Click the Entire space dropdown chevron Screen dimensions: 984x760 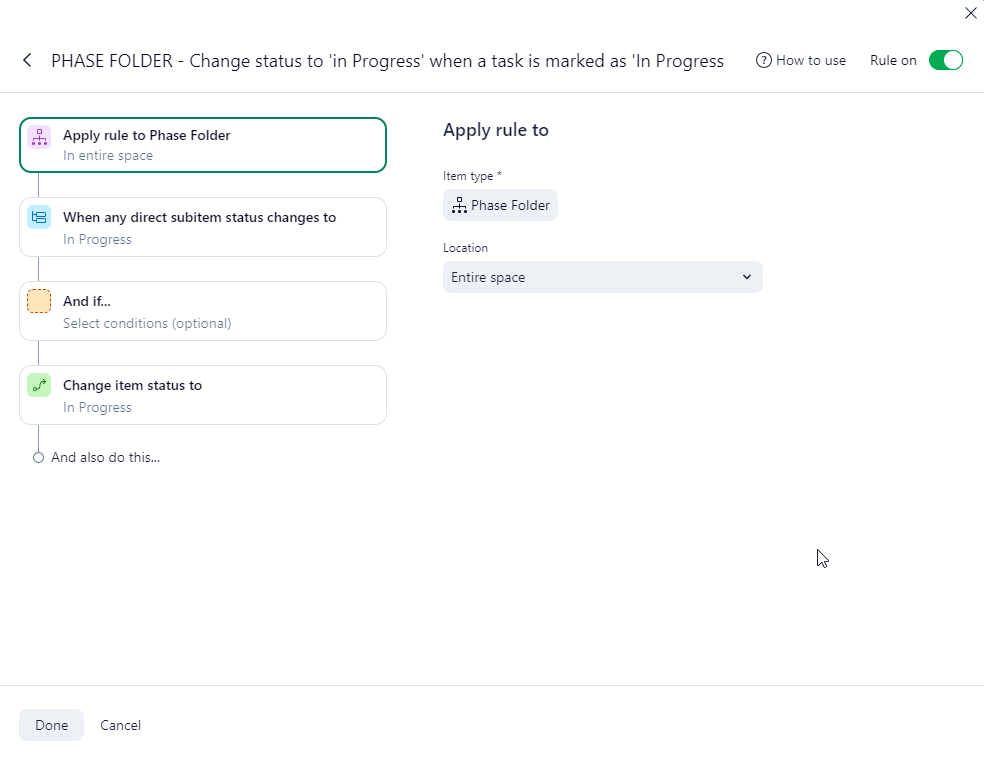(x=746, y=277)
